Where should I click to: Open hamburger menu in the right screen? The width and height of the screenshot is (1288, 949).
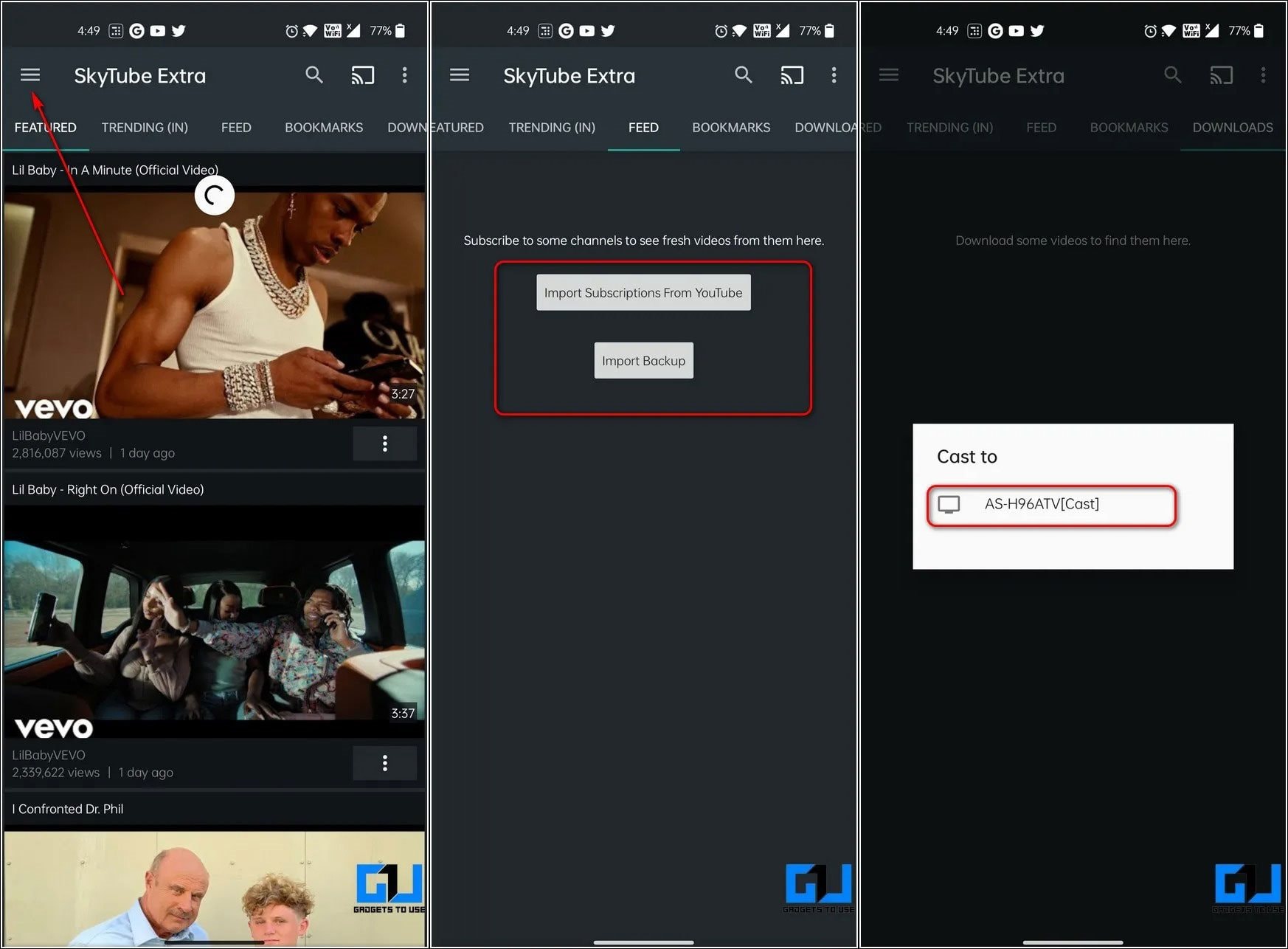coord(889,75)
